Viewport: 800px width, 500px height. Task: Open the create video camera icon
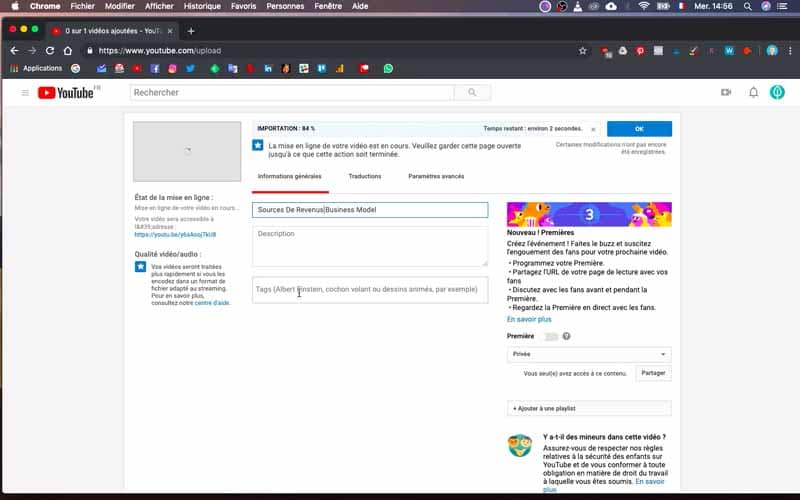(726, 92)
